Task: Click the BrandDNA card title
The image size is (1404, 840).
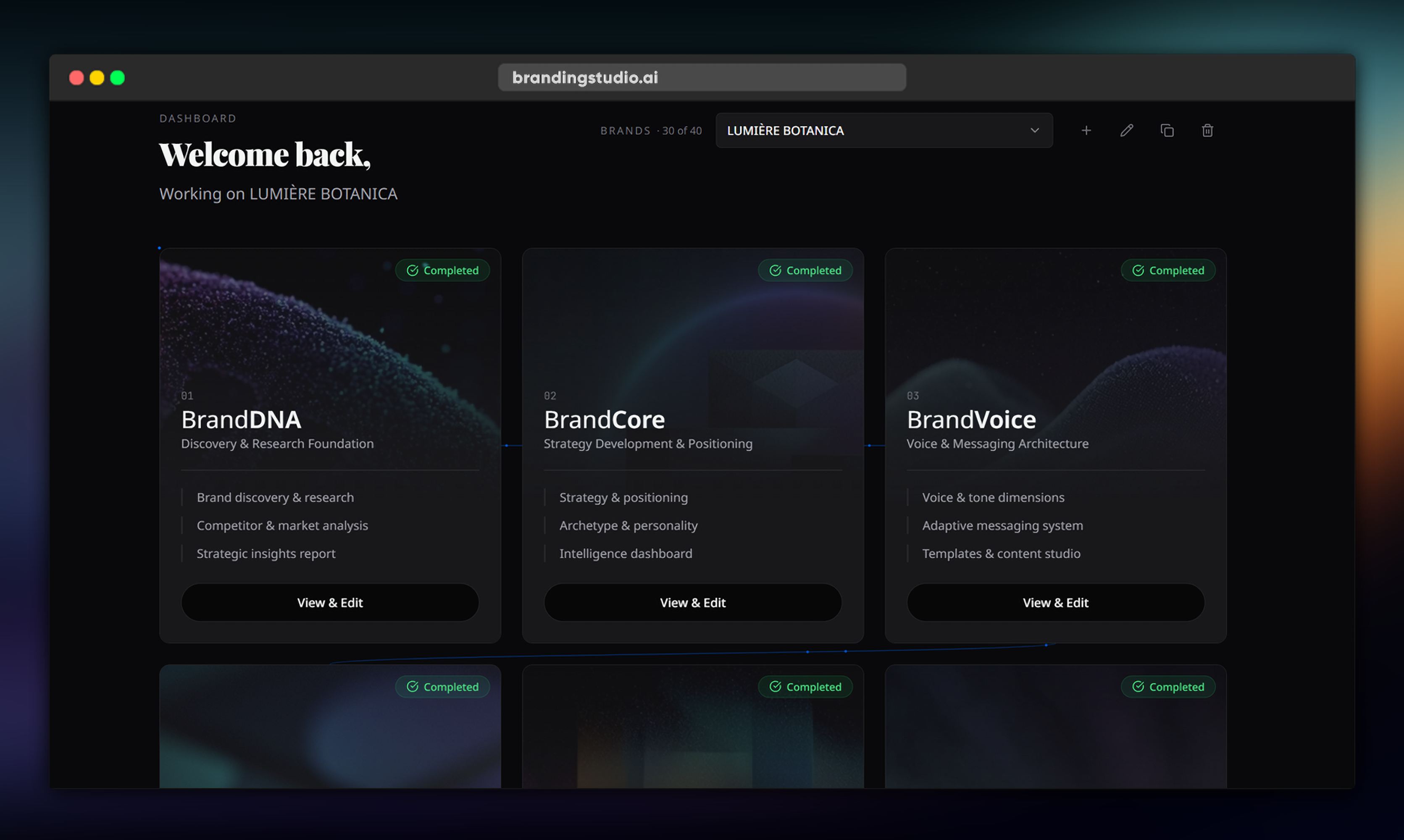Action: tap(241, 420)
